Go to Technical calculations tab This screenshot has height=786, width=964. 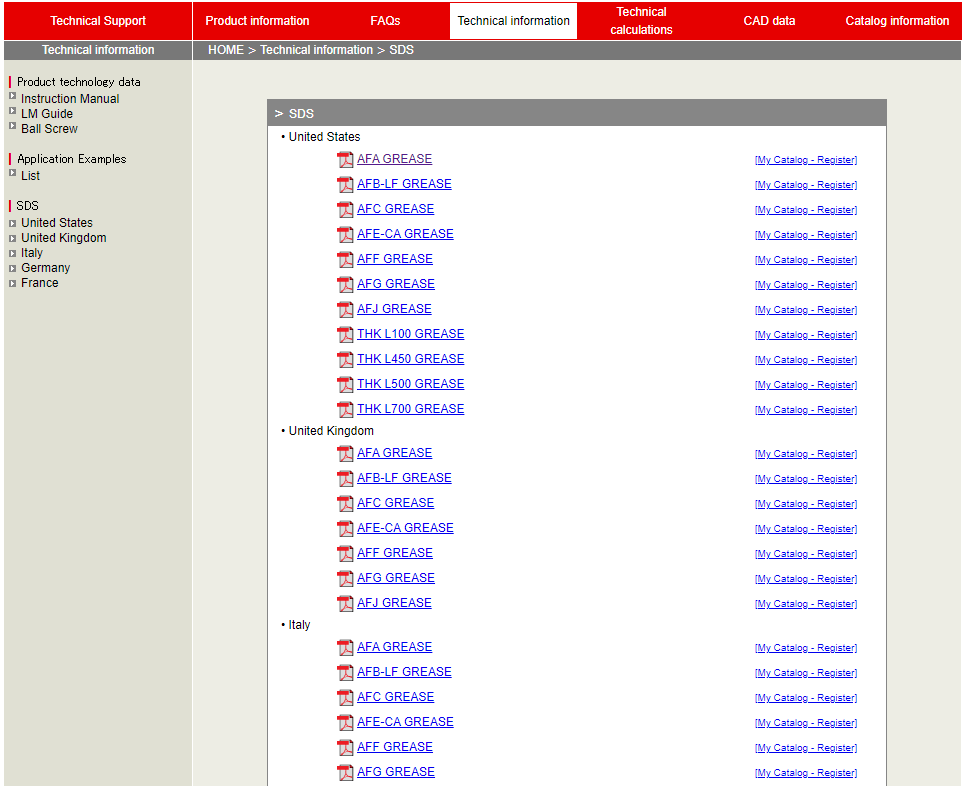pyautogui.click(x=641, y=21)
